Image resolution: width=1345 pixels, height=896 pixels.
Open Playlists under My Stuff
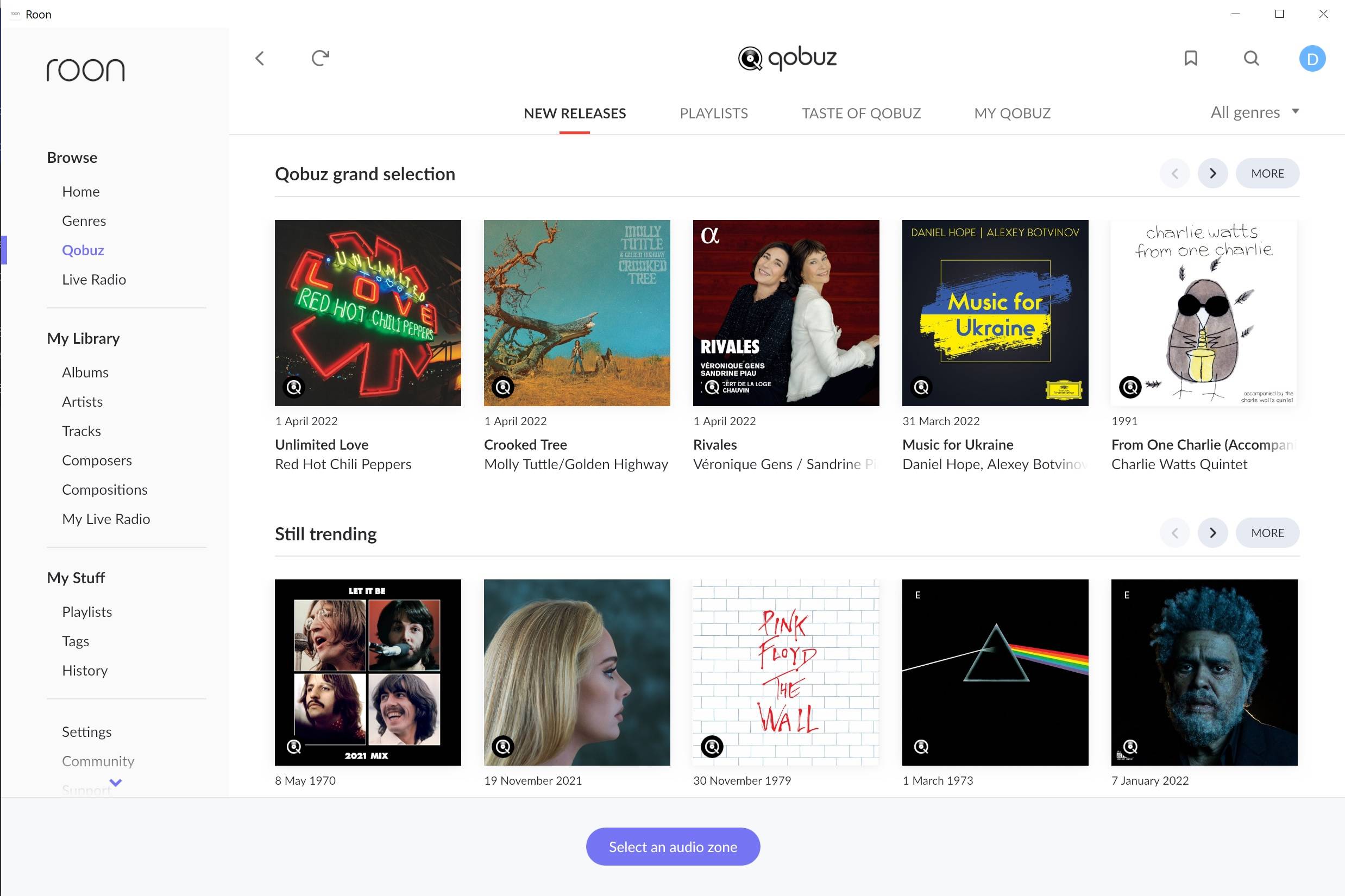click(87, 612)
